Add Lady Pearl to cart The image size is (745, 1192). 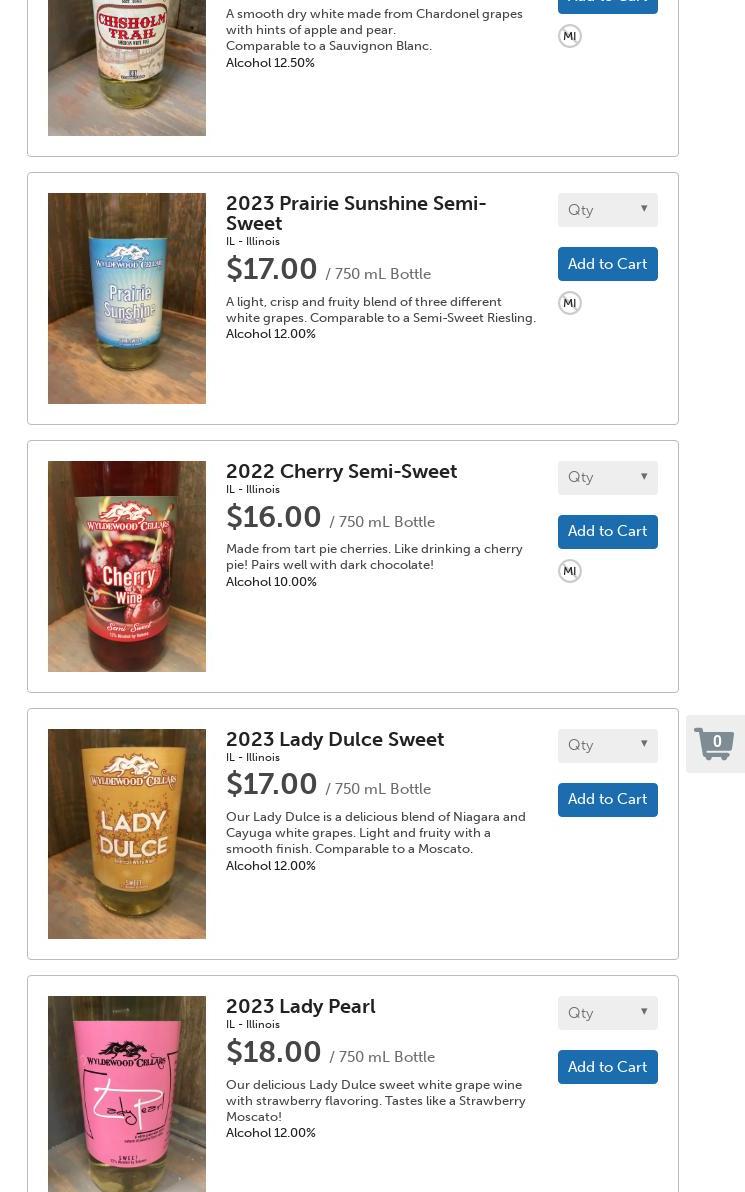[607, 1067]
